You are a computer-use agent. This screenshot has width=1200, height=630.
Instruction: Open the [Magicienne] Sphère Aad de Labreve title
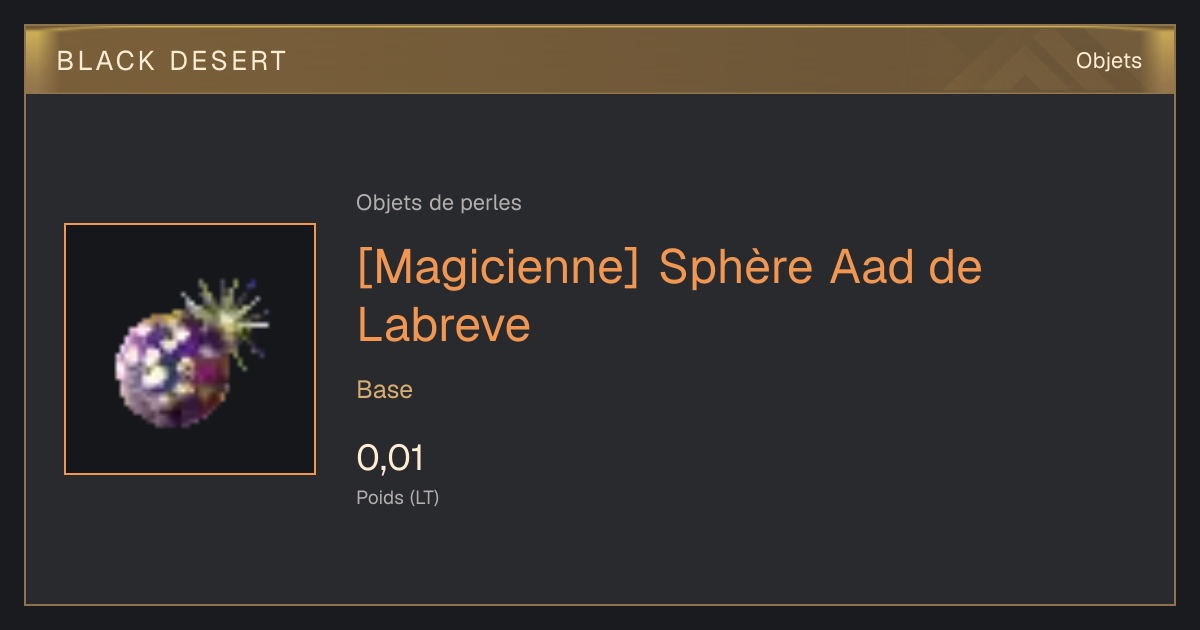(x=669, y=295)
